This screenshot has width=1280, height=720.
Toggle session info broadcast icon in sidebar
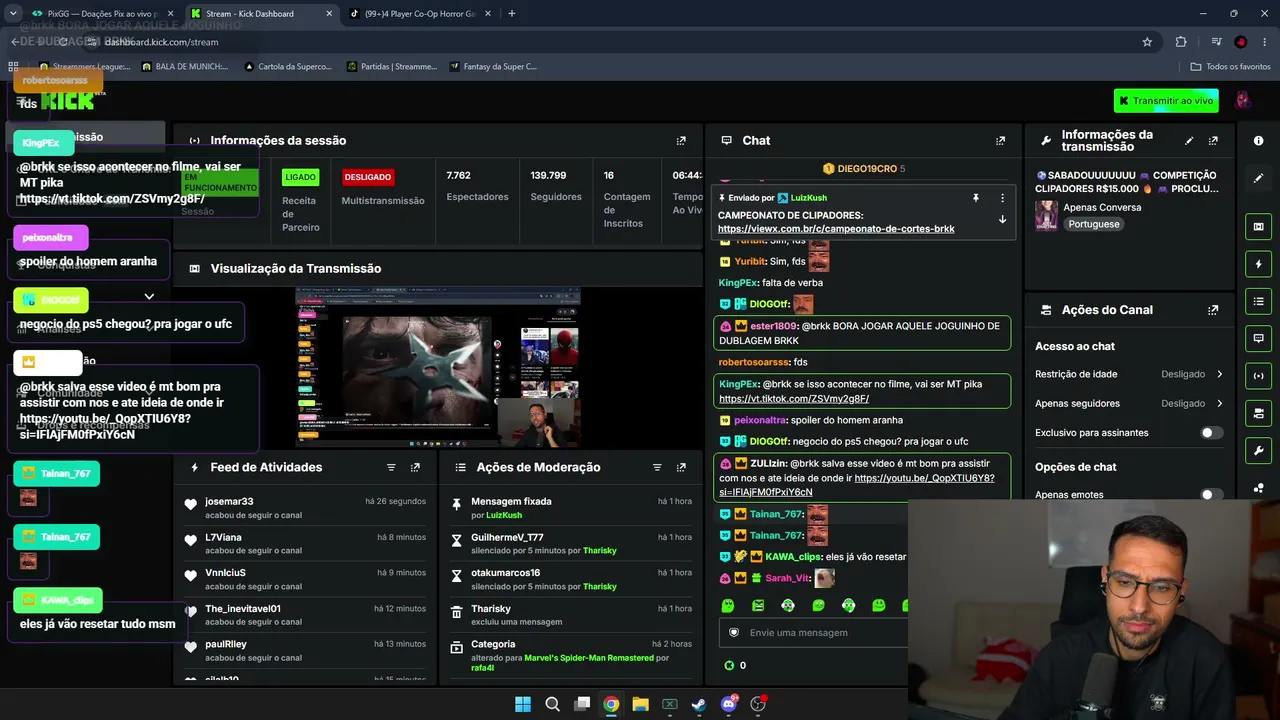click(1258, 376)
